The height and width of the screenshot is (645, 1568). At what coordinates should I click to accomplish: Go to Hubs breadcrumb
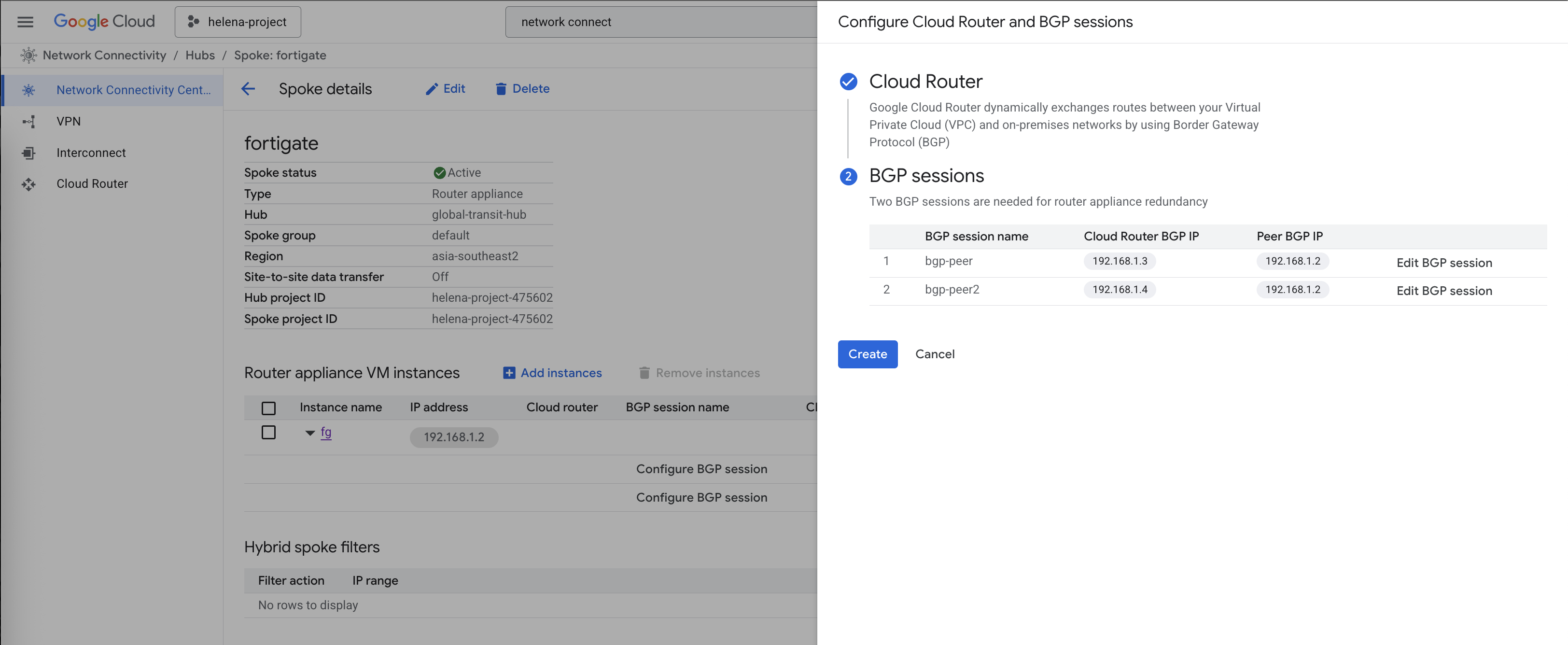[200, 56]
